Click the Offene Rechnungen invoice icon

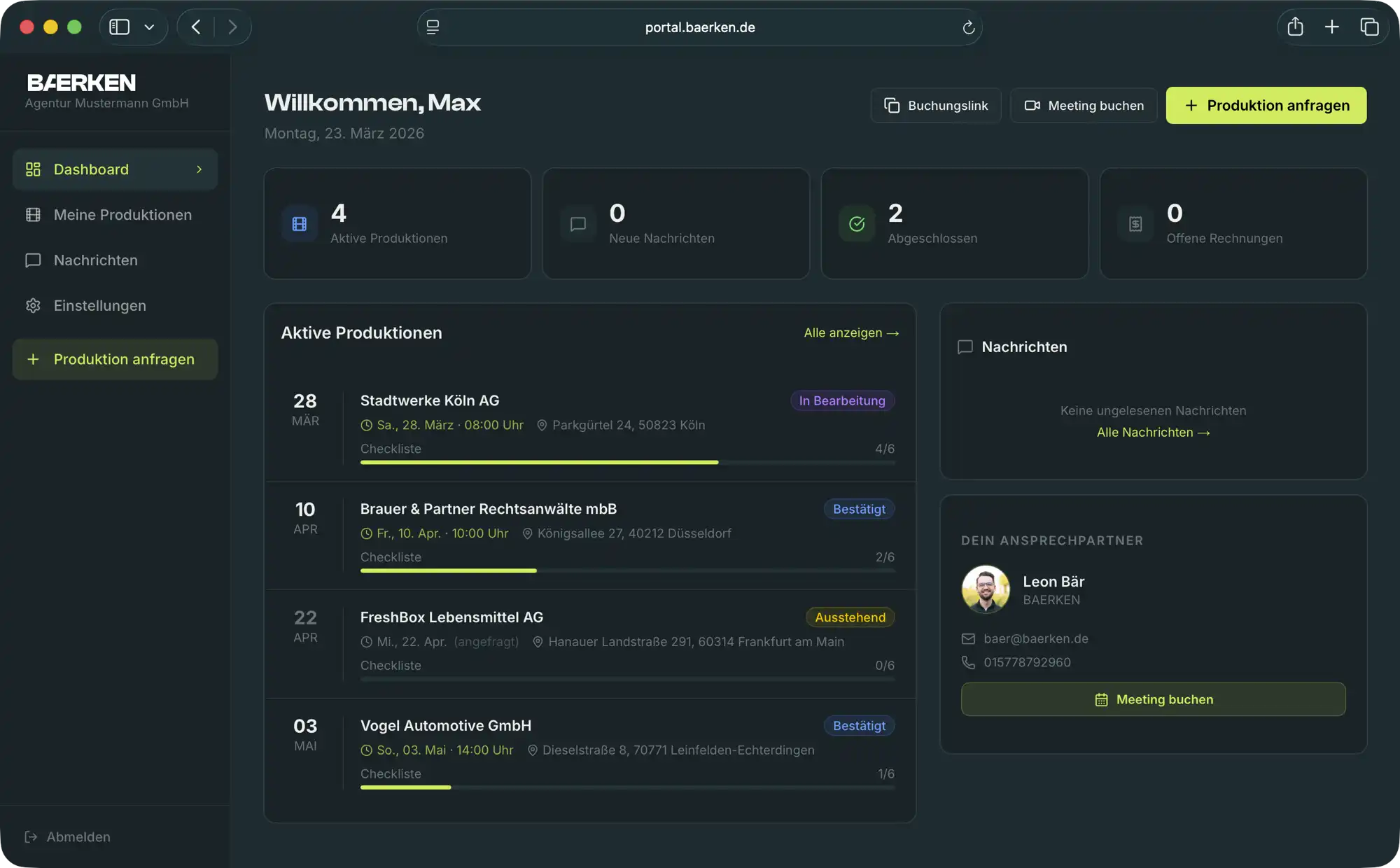click(x=1135, y=224)
